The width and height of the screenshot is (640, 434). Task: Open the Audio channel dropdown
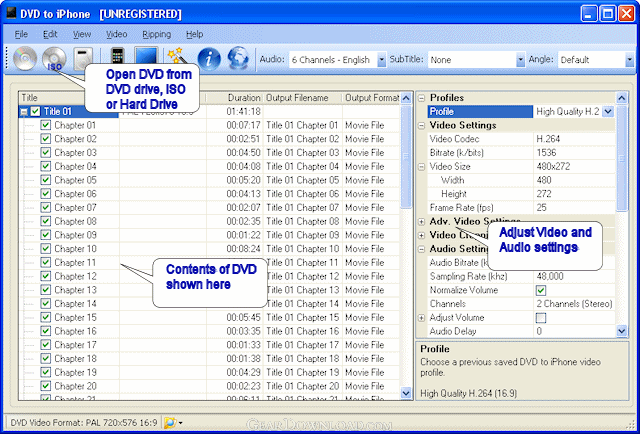381,60
